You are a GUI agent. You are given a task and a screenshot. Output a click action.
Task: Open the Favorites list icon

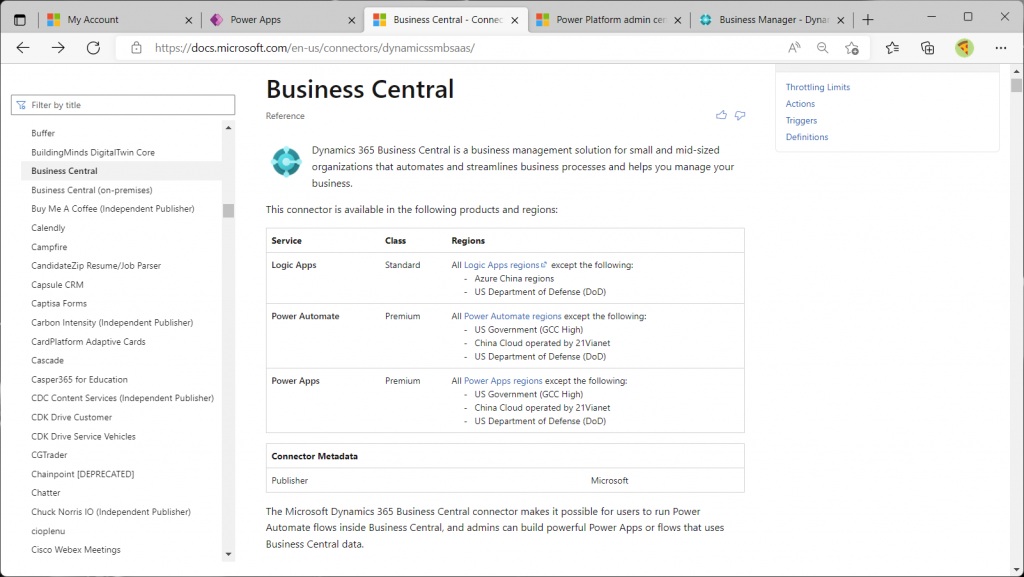[x=892, y=48]
